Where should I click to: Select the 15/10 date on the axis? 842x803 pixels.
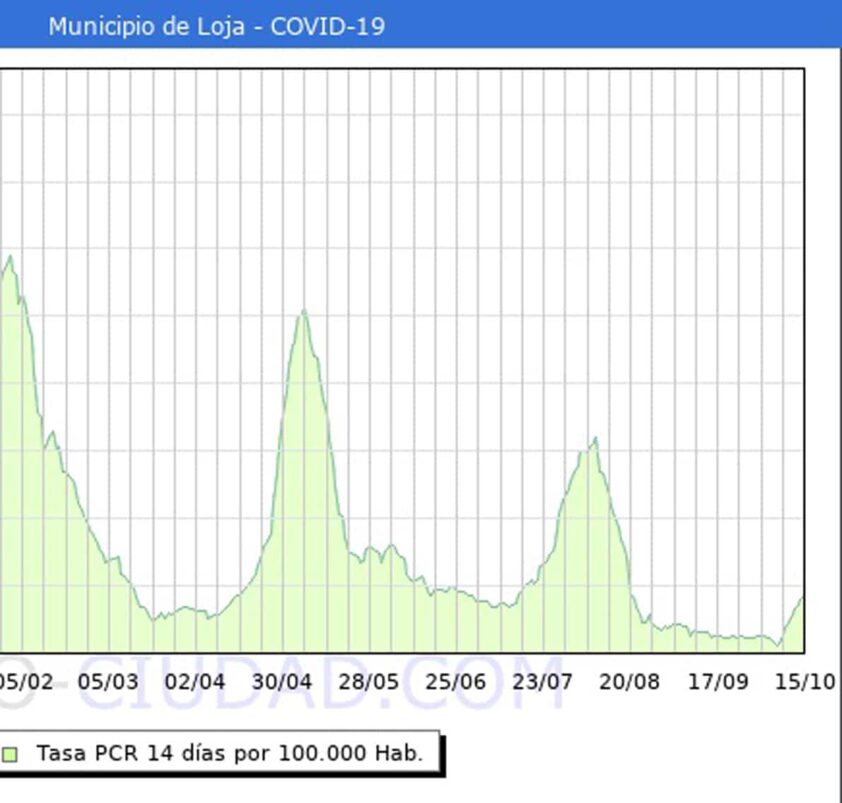805,682
